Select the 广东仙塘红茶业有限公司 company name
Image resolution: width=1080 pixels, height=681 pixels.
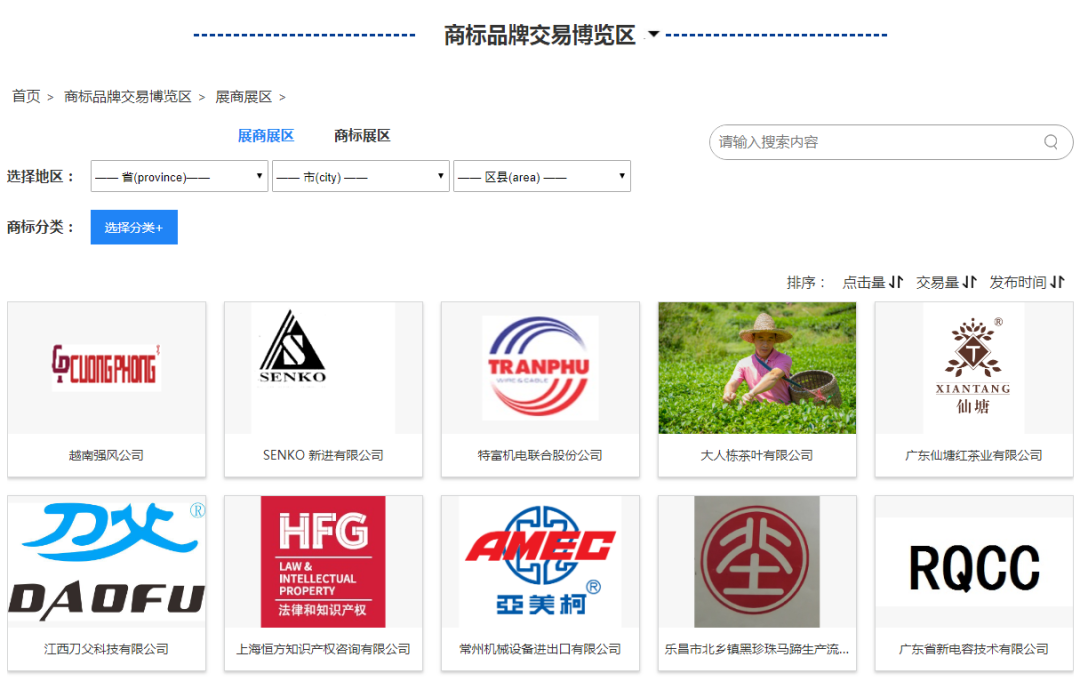click(974, 455)
